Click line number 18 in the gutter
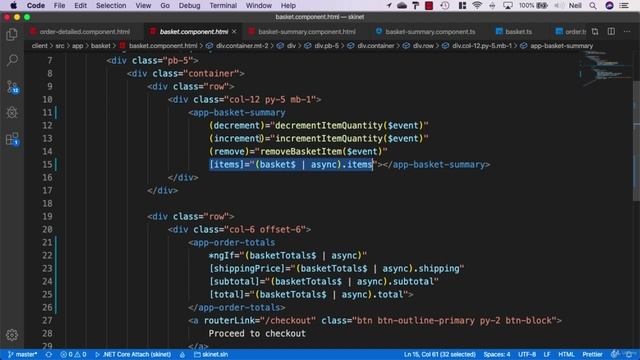Image resolution: width=640 pixels, height=360 pixels. pos(47,203)
